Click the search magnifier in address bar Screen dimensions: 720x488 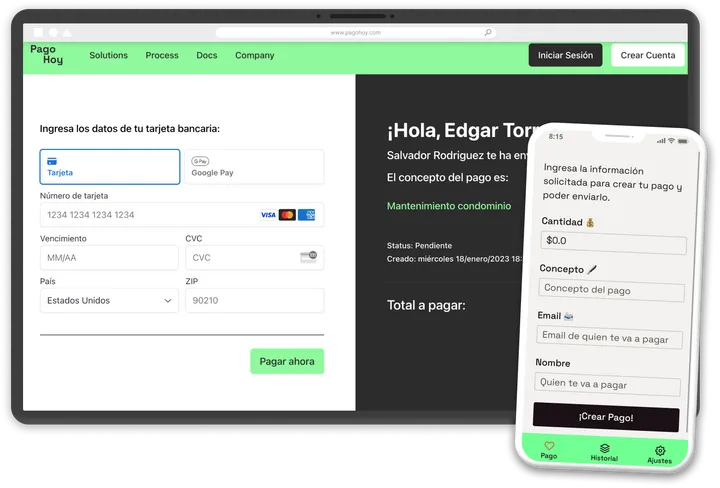coord(488,32)
